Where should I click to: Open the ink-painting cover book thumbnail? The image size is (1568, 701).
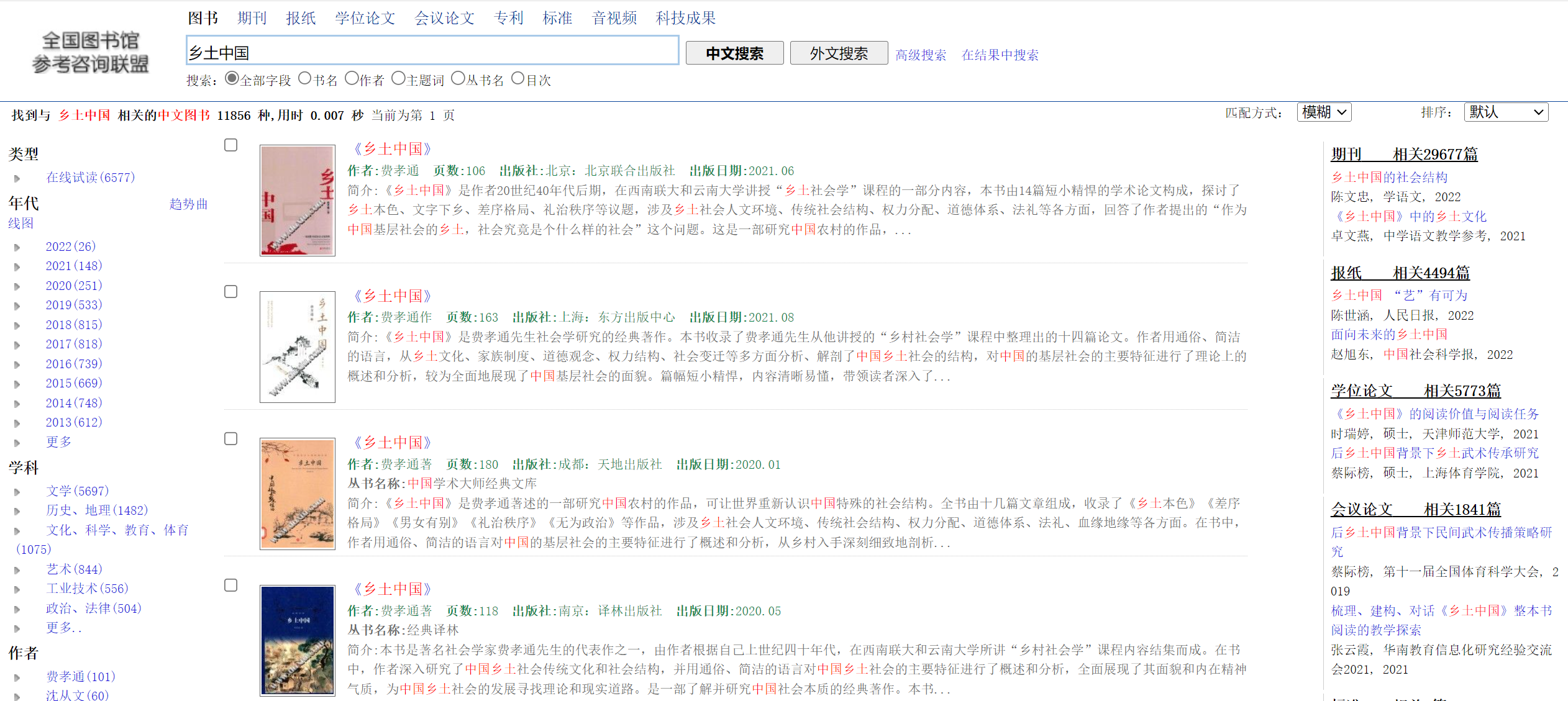pos(298,346)
